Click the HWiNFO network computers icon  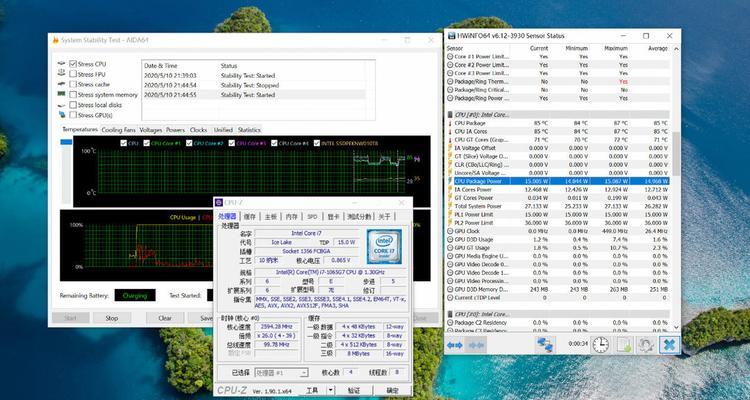click(x=545, y=344)
